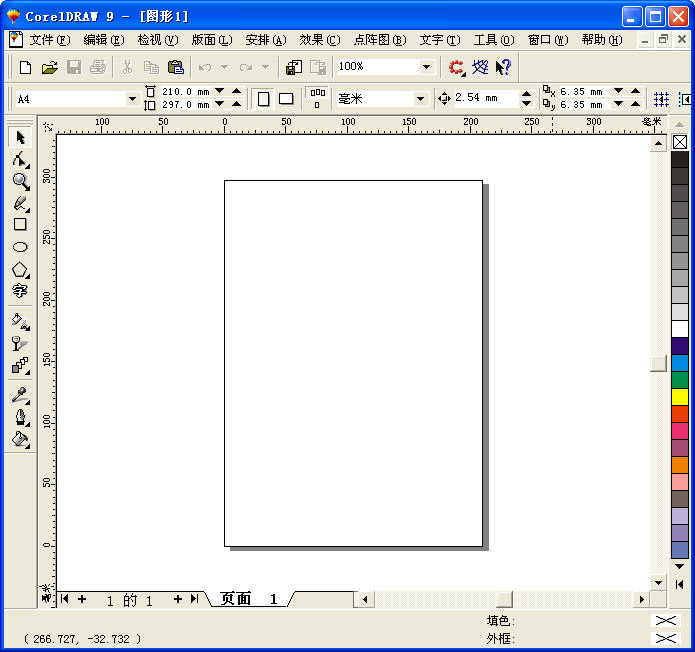Select the Polygon tool

click(x=20, y=269)
